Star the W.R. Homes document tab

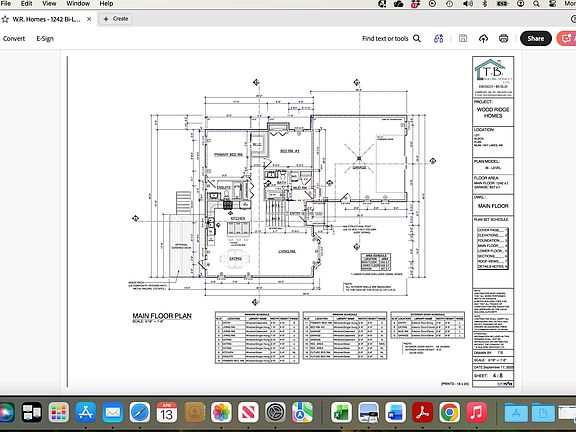pos(5,19)
